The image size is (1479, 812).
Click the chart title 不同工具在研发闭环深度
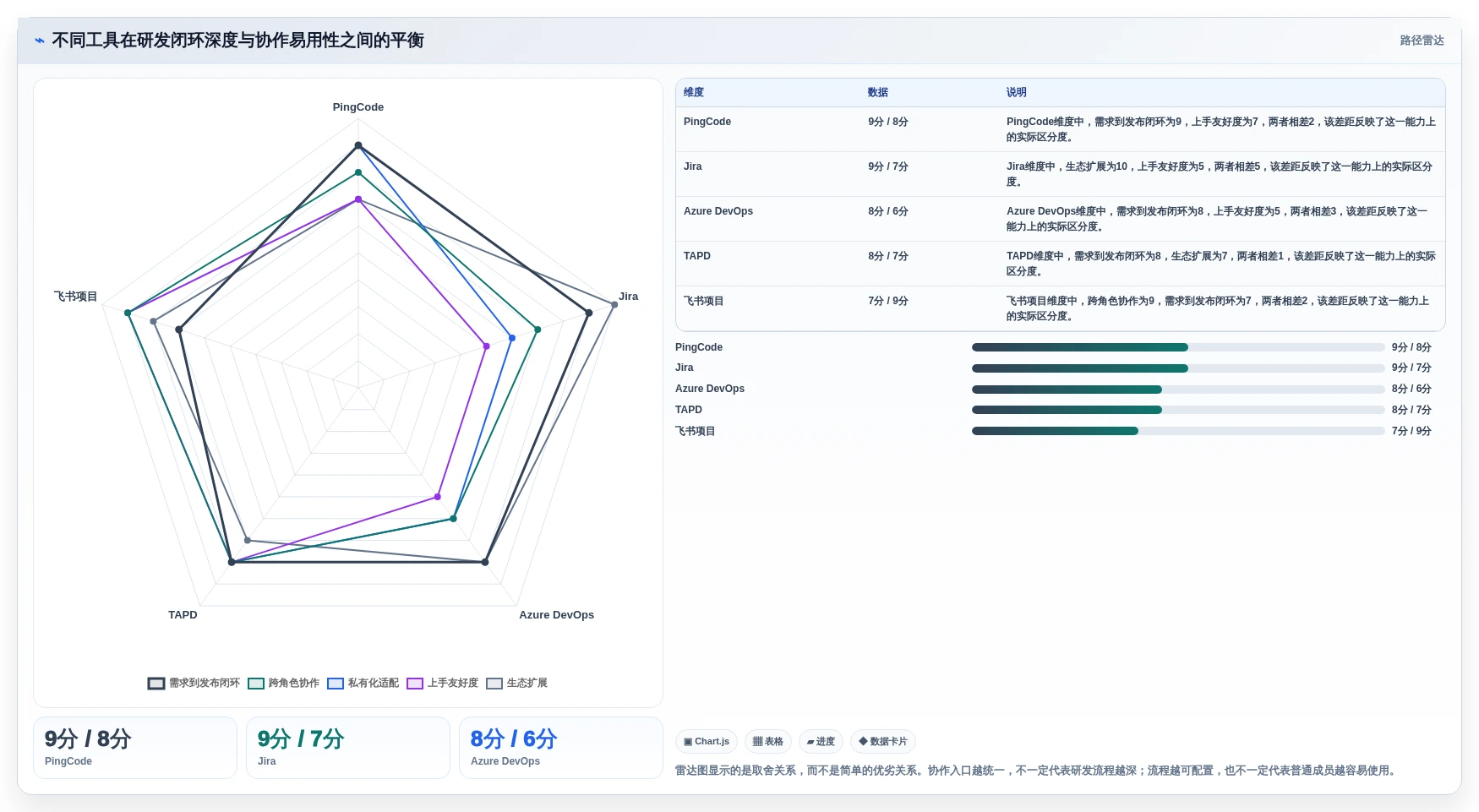pos(238,41)
